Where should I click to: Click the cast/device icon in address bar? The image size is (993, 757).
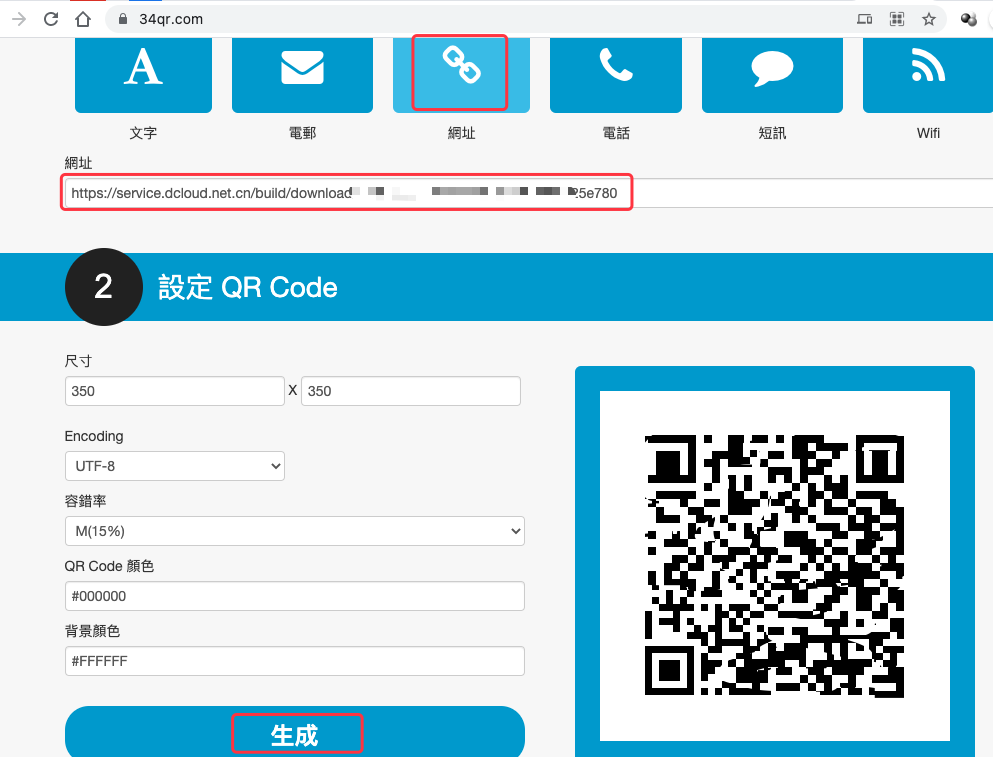(x=864, y=19)
